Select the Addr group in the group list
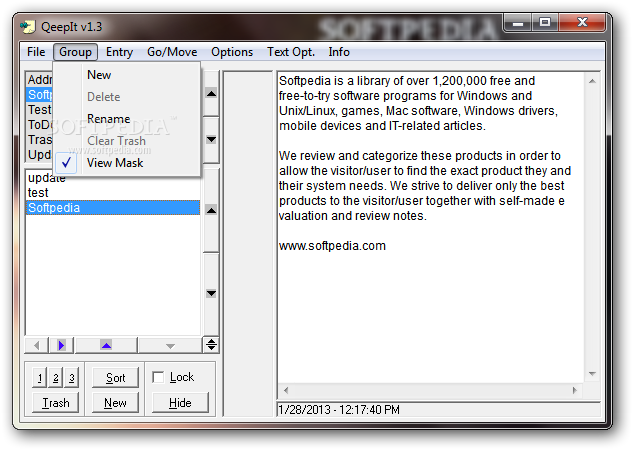 pos(40,80)
